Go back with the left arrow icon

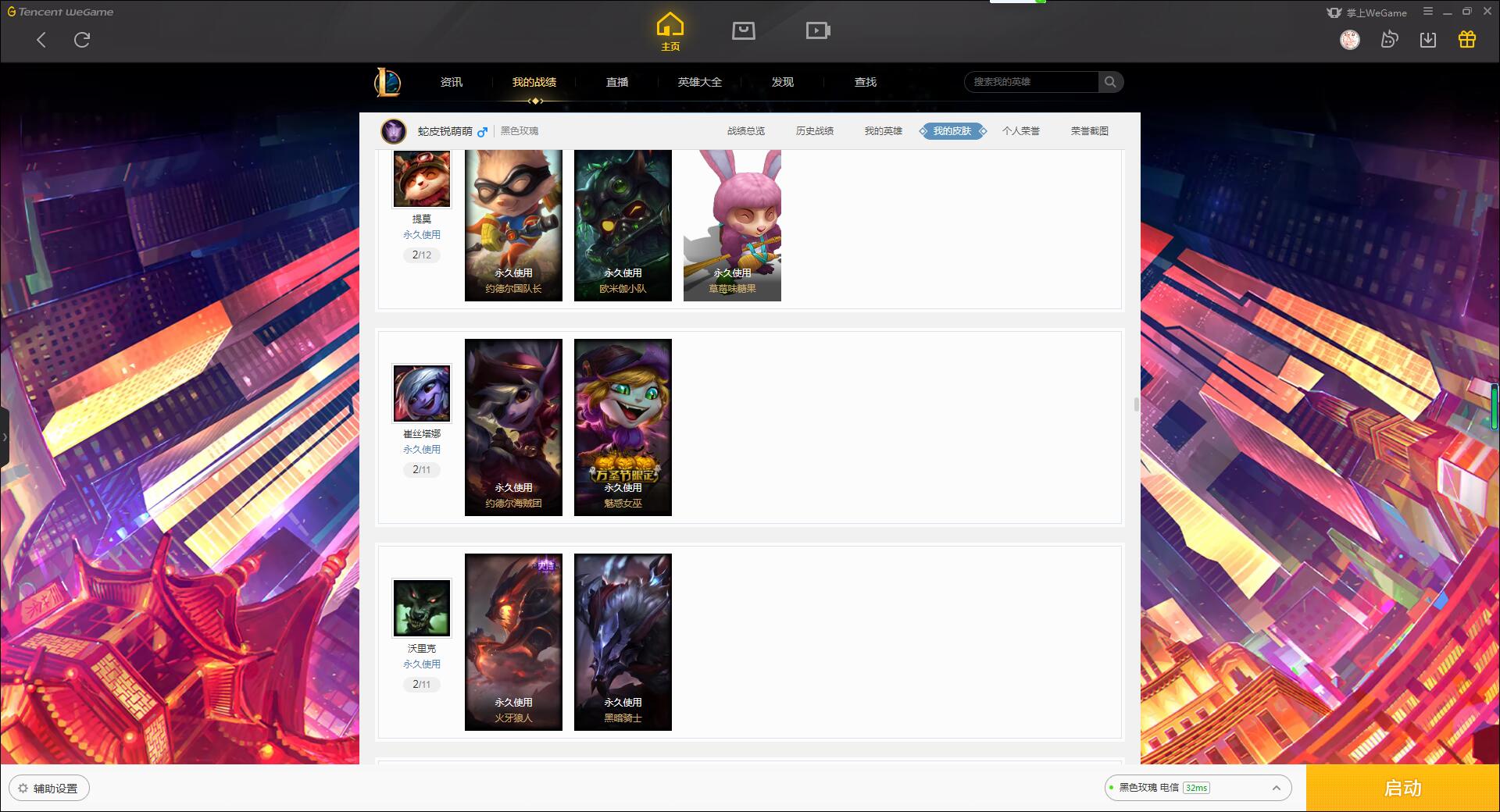coord(41,40)
